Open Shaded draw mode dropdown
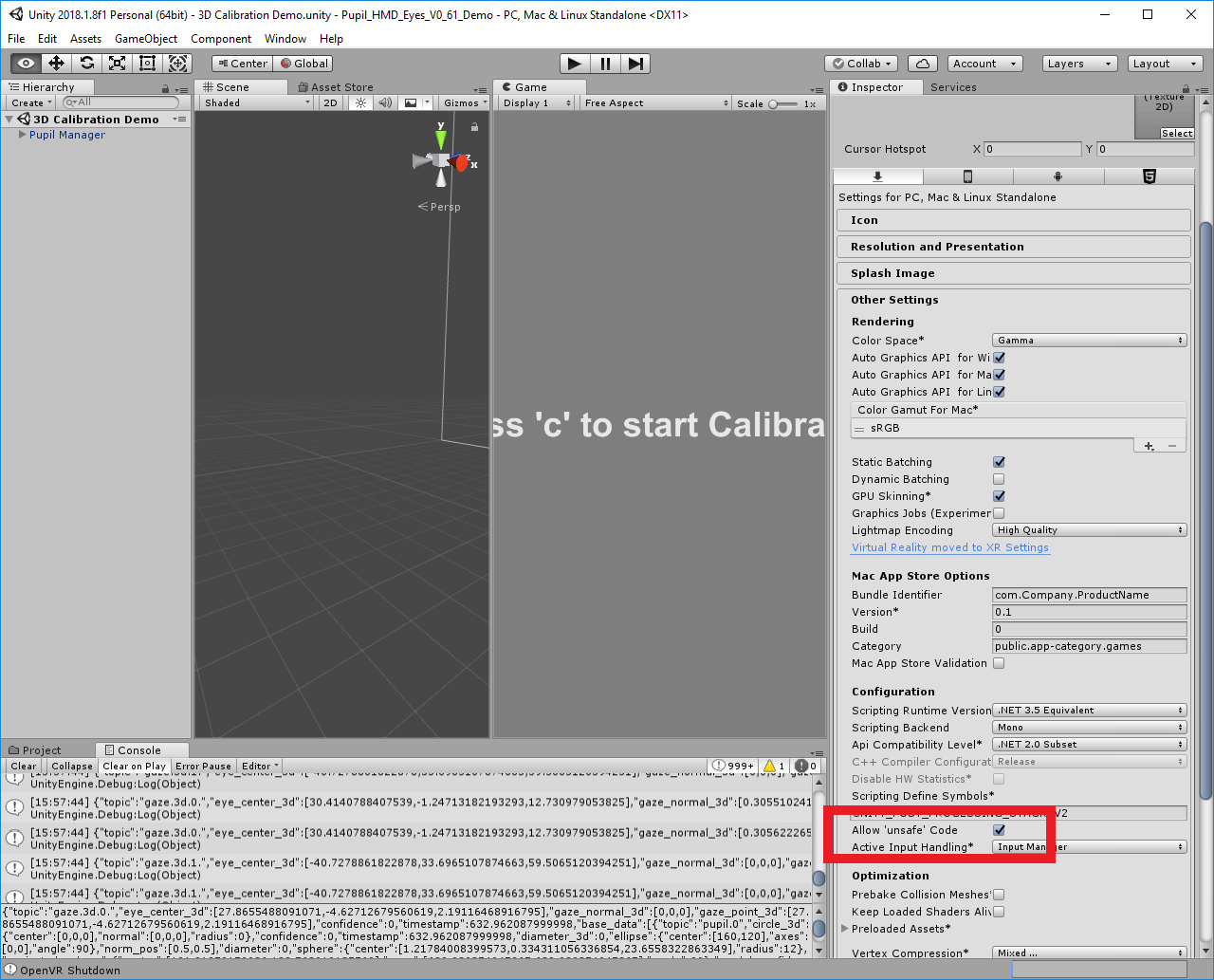Image resolution: width=1214 pixels, height=980 pixels. (x=255, y=102)
